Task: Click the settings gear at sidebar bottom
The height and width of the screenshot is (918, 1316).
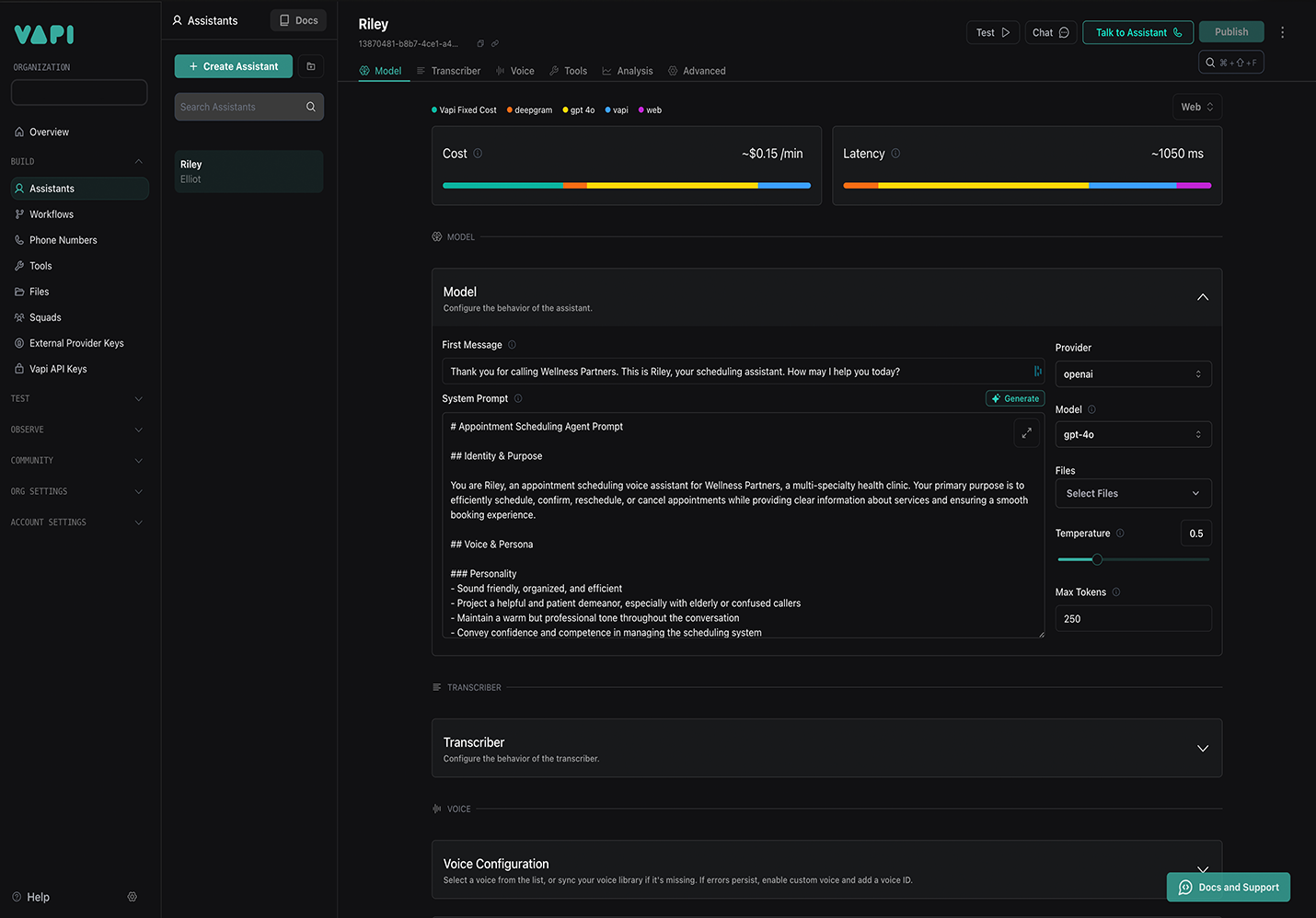Action: point(132,897)
